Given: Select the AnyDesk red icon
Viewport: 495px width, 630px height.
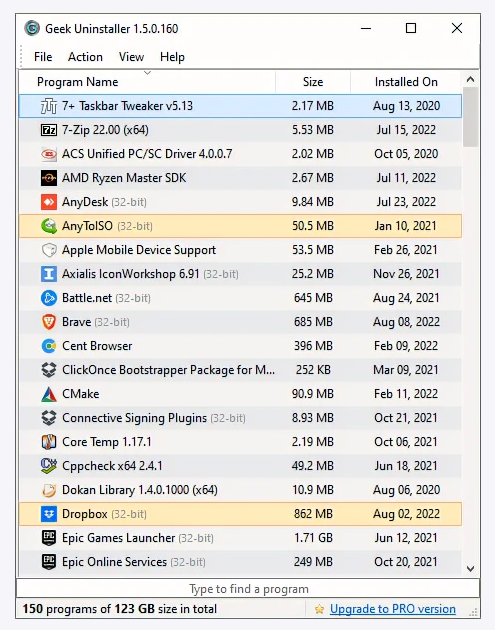Looking at the screenshot, I should (x=49, y=202).
